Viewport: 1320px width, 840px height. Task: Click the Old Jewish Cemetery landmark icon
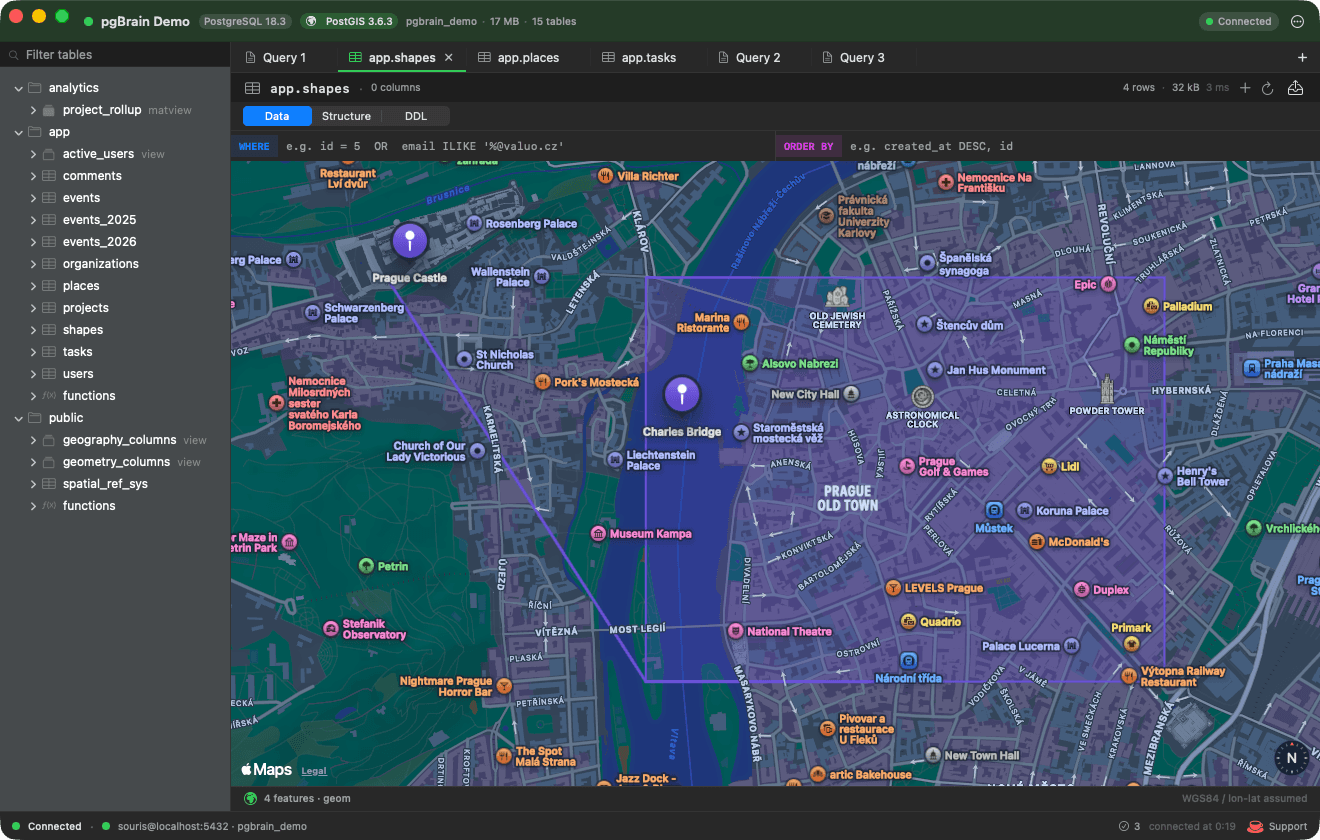837,296
